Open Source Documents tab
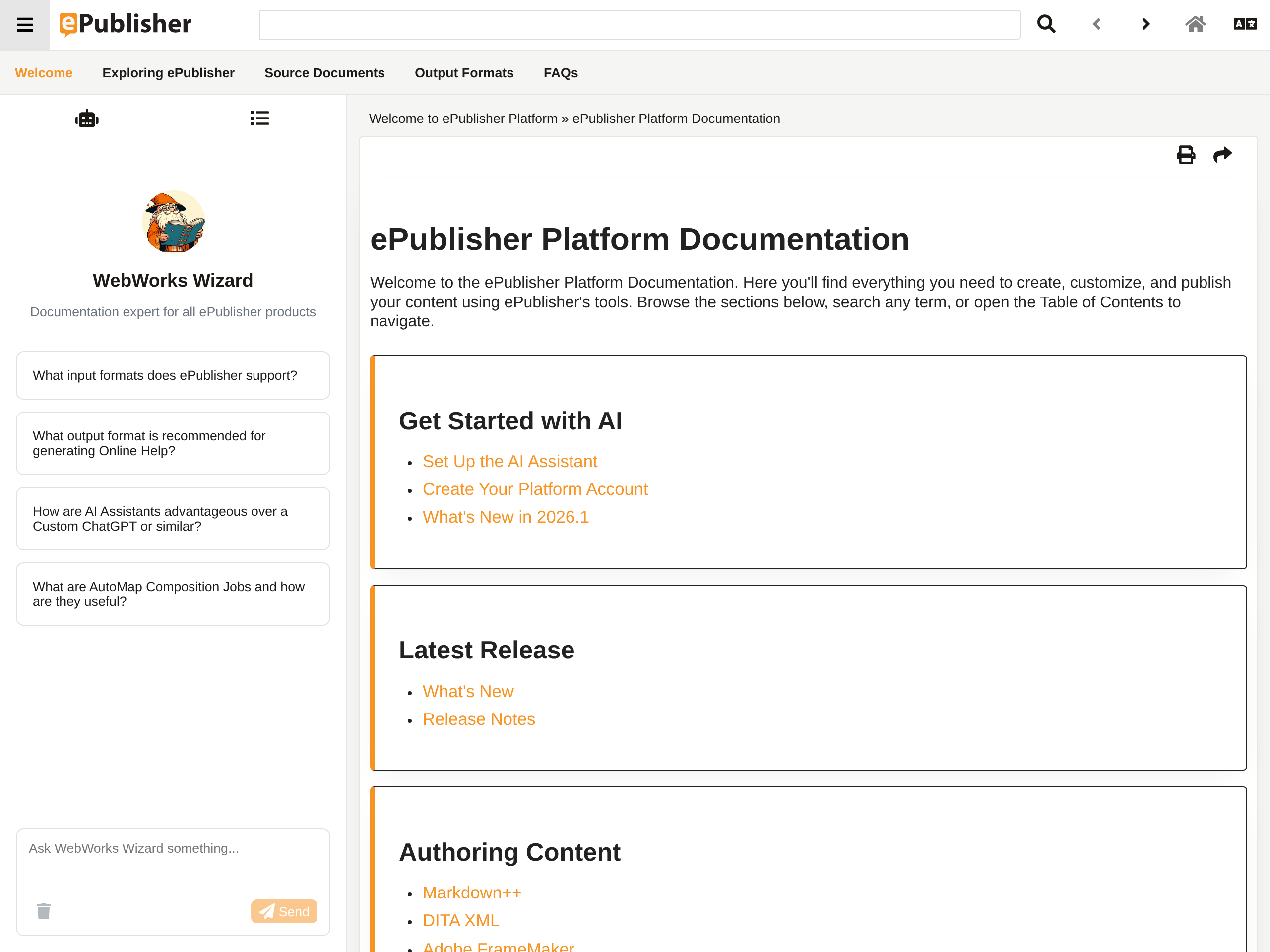Screen dimensions: 1270x952 tap(324, 73)
